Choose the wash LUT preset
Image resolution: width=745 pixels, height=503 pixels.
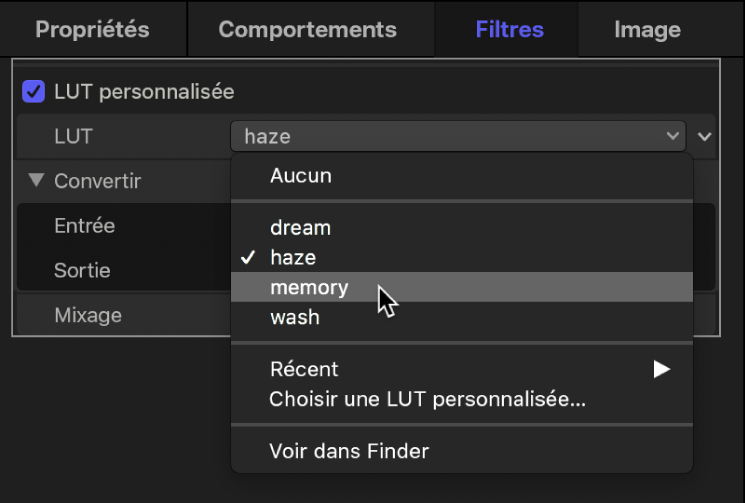click(x=295, y=318)
